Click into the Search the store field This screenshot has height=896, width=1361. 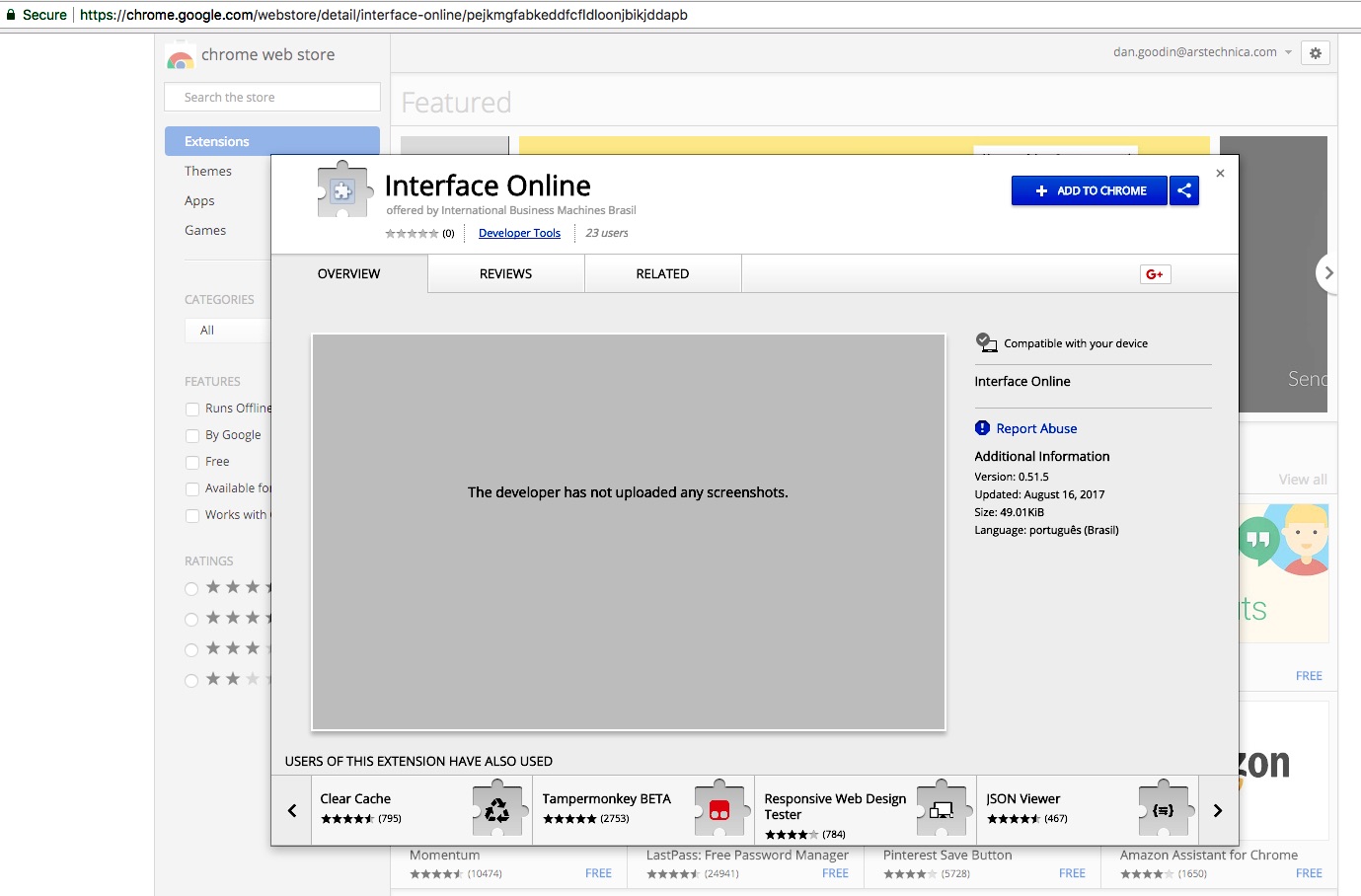[x=272, y=97]
